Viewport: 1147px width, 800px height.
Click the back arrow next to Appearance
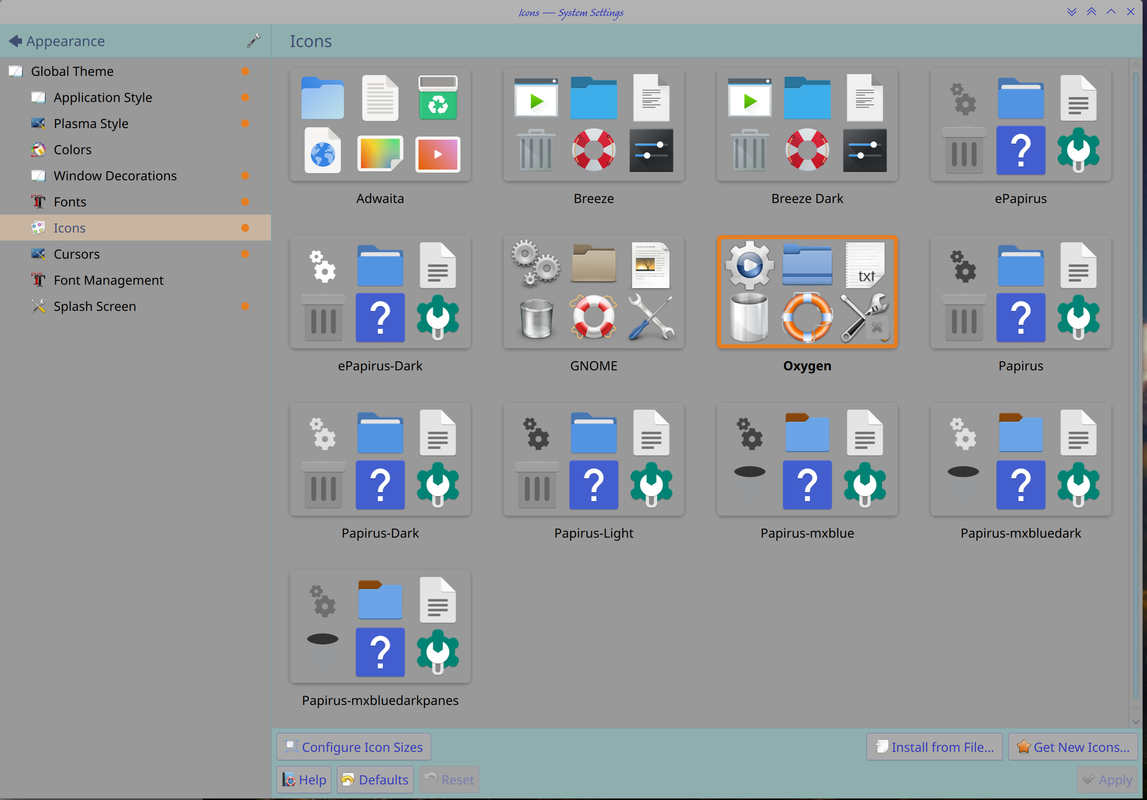click(15, 41)
